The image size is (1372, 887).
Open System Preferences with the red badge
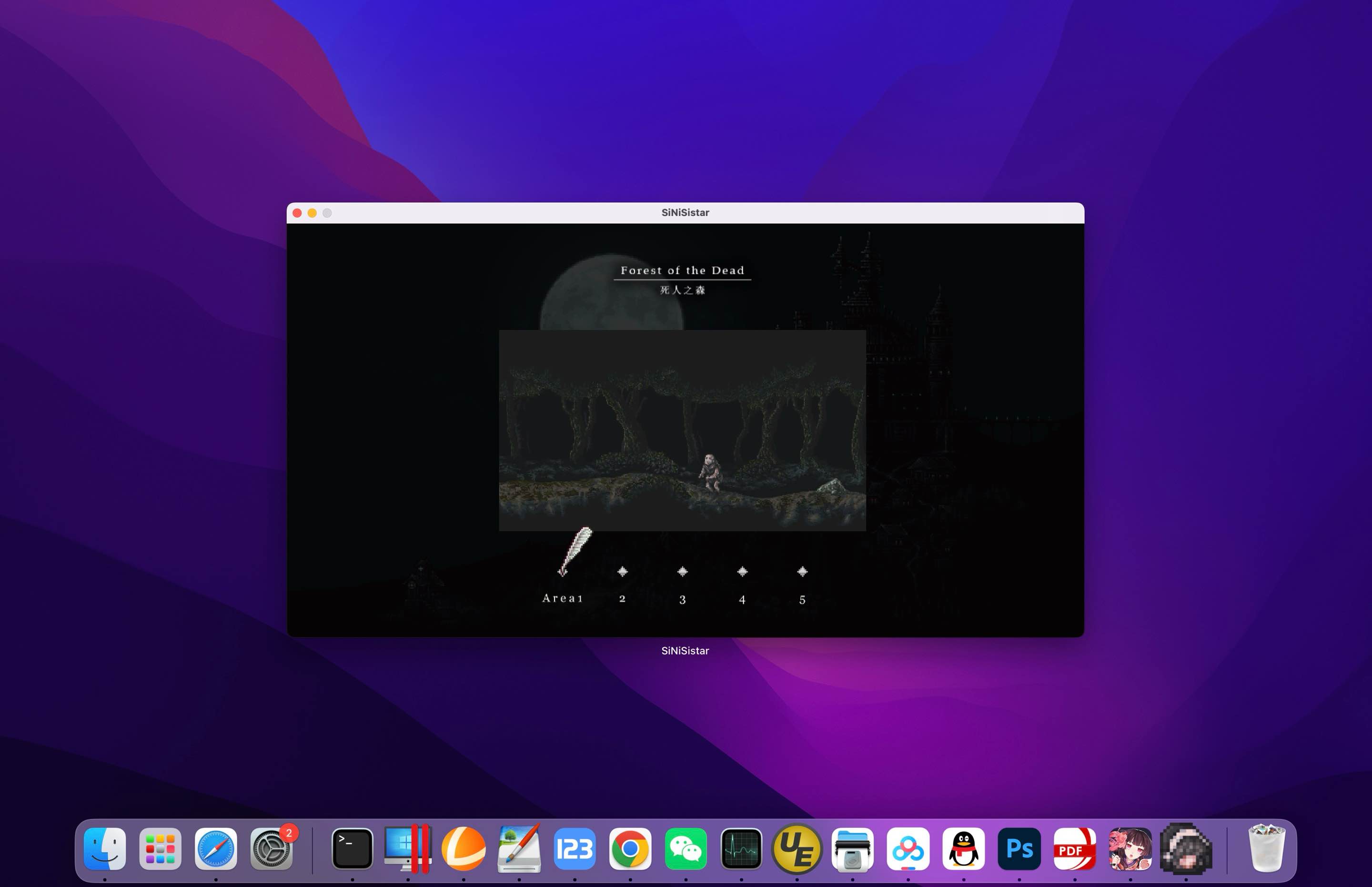(271, 848)
